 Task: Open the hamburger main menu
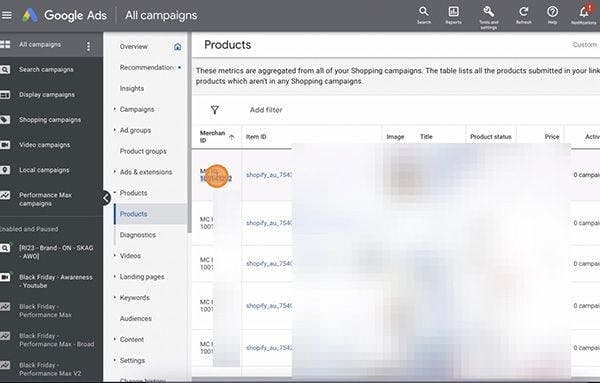tap(7, 15)
